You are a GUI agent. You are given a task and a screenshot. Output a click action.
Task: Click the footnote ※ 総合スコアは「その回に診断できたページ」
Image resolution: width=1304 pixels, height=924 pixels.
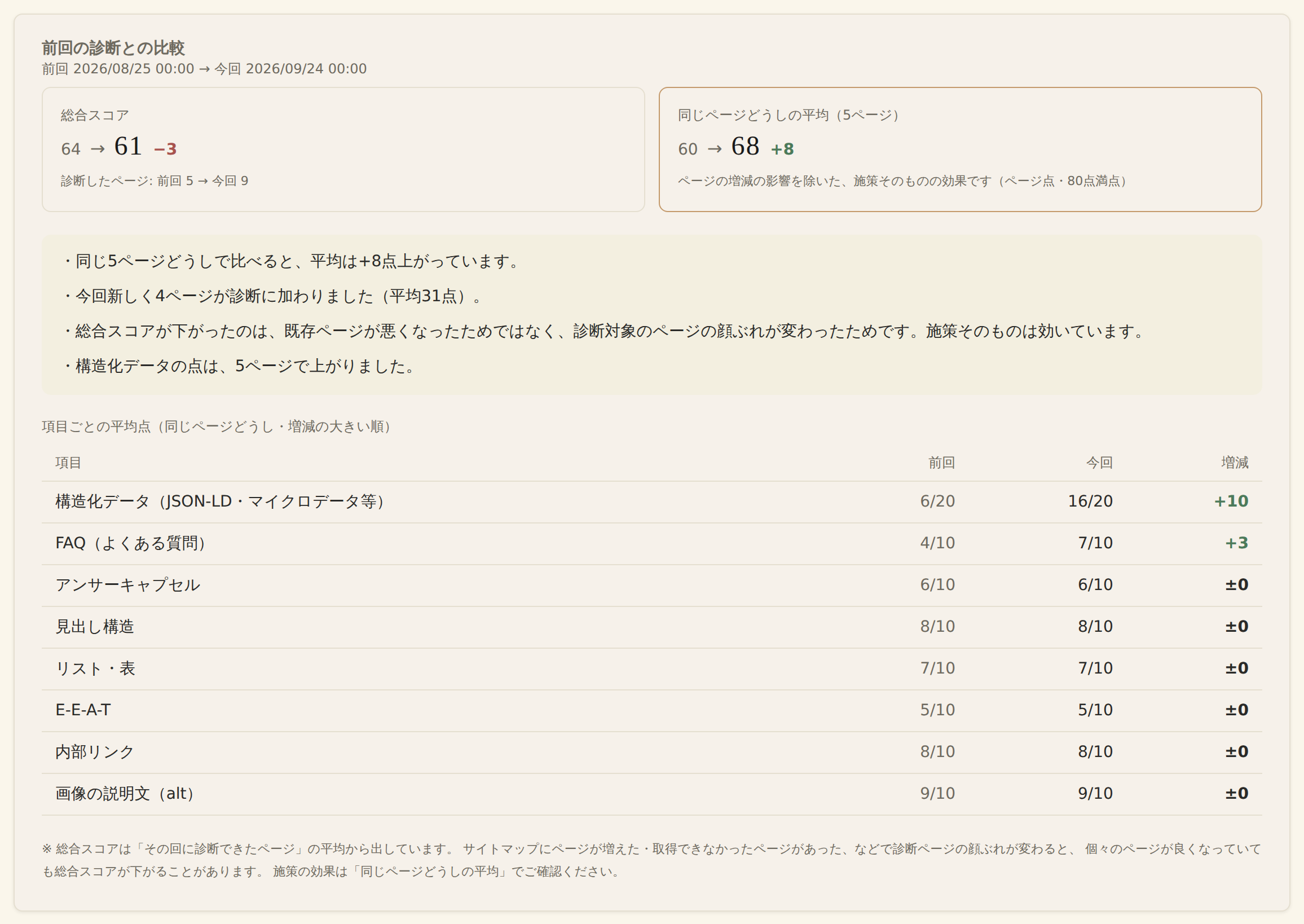tap(651, 860)
